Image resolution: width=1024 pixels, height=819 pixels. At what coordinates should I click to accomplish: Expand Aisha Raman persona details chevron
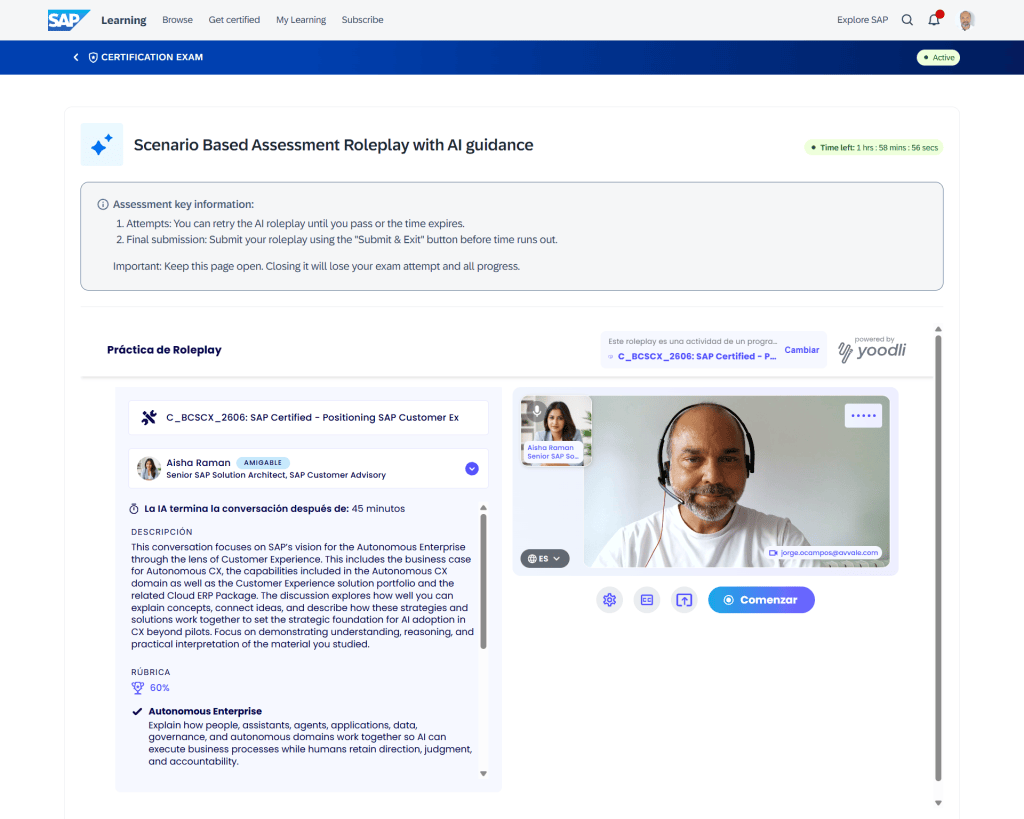472,468
